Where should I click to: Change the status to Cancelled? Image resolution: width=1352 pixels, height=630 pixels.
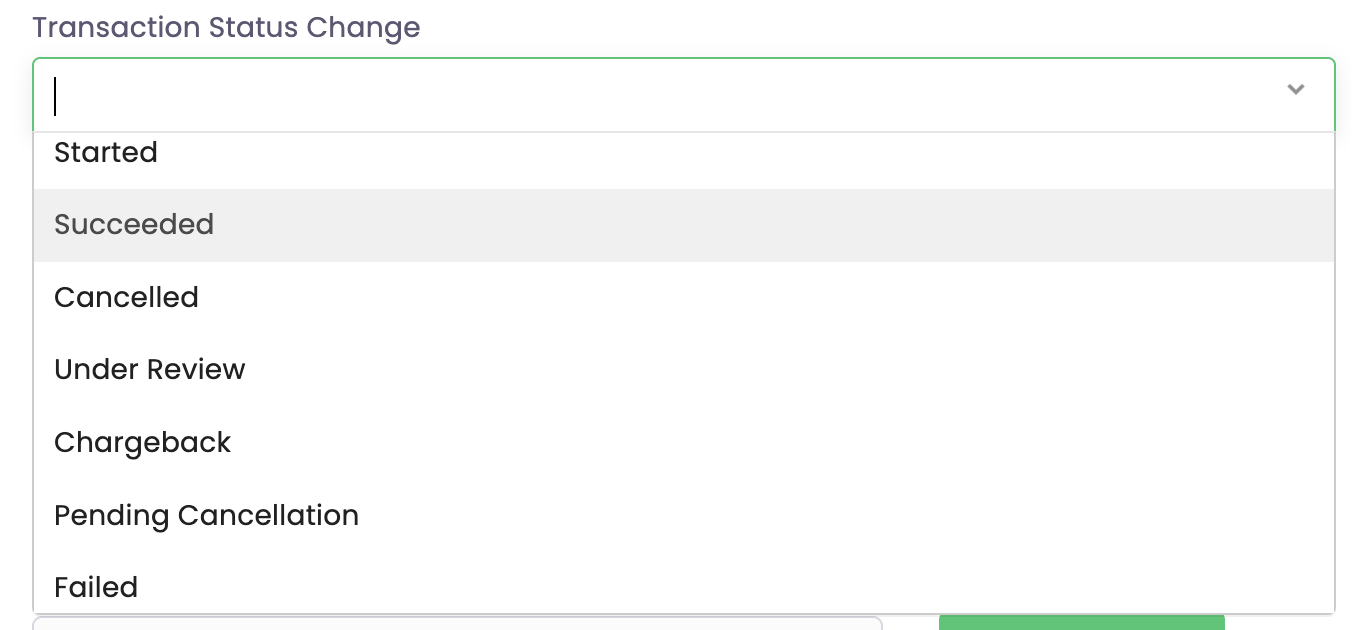tap(127, 298)
